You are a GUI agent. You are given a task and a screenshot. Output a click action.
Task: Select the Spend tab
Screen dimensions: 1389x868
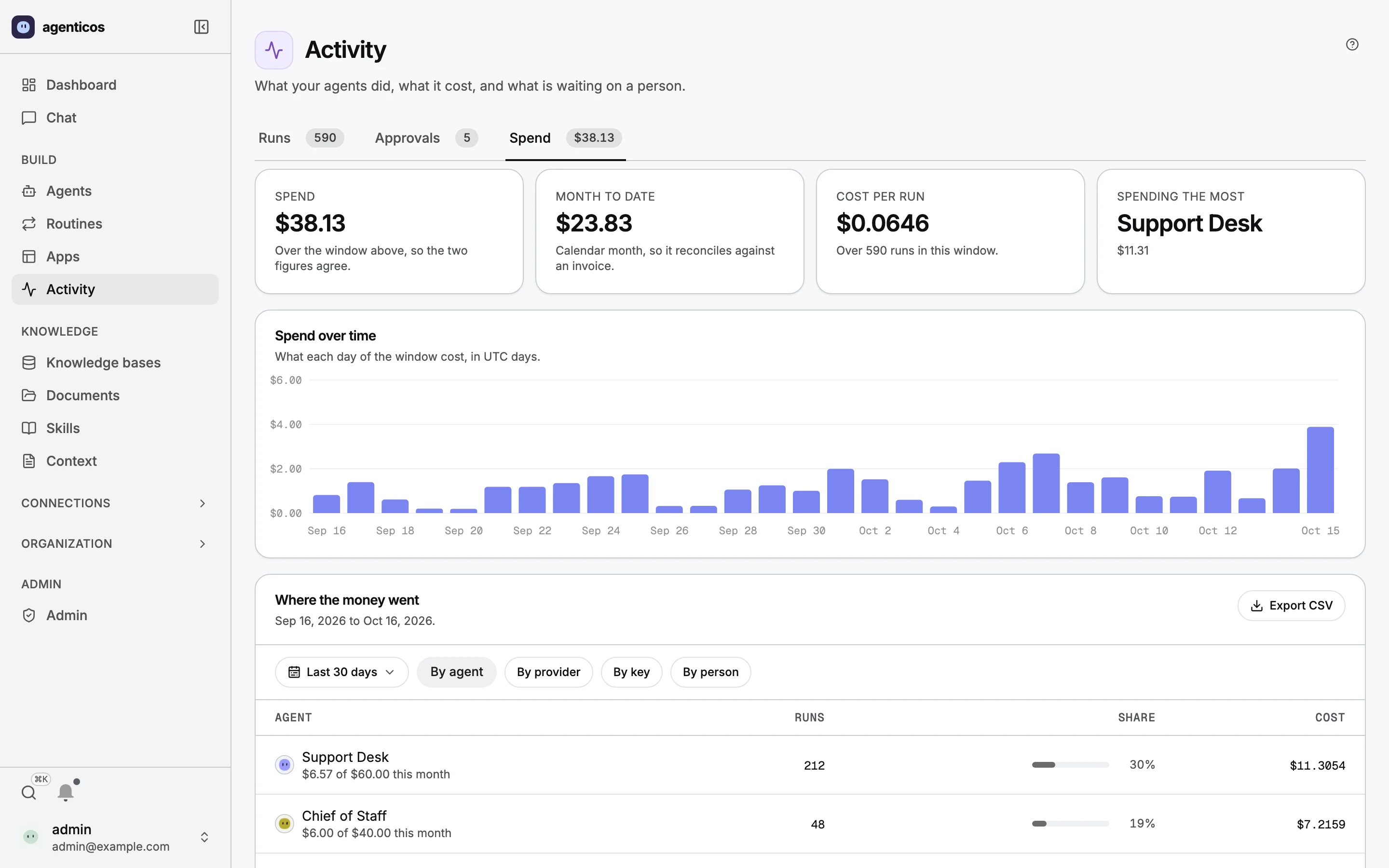(565, 138)
